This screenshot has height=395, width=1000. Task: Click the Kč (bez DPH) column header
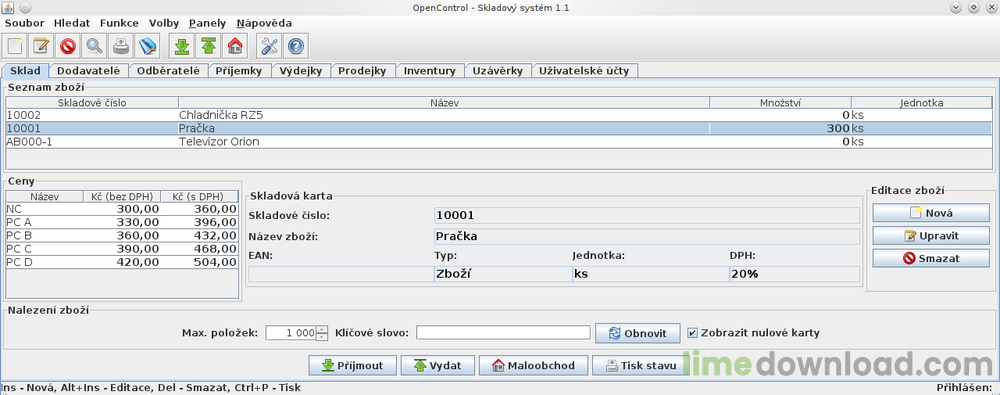122,197
